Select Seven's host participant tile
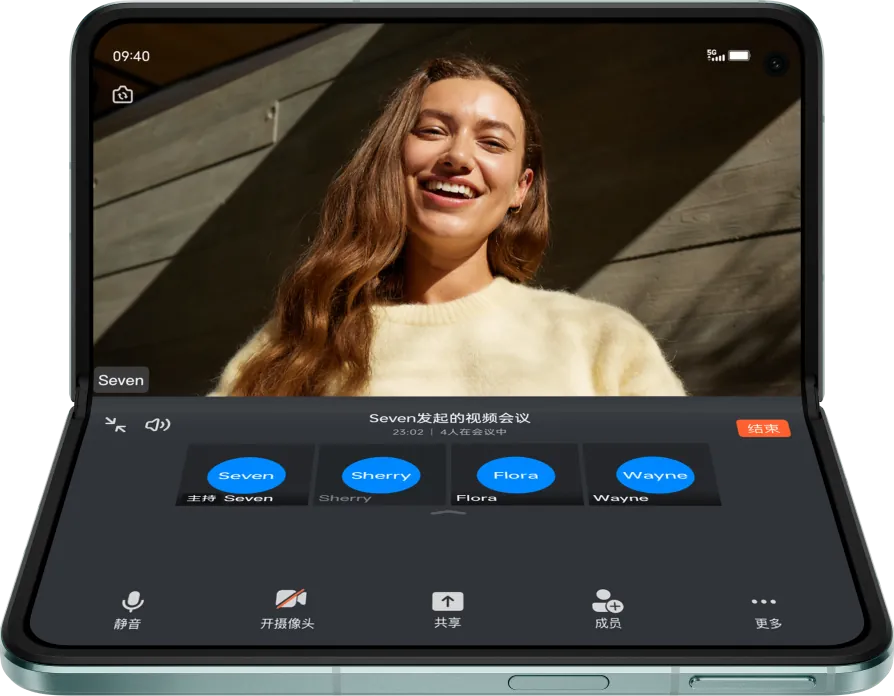 tap(246, 475)
